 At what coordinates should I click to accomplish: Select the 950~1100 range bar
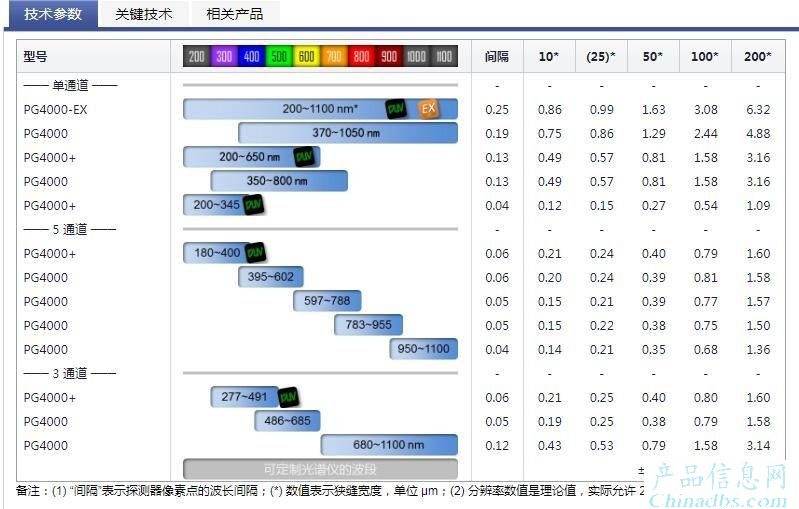coord(423,349)
